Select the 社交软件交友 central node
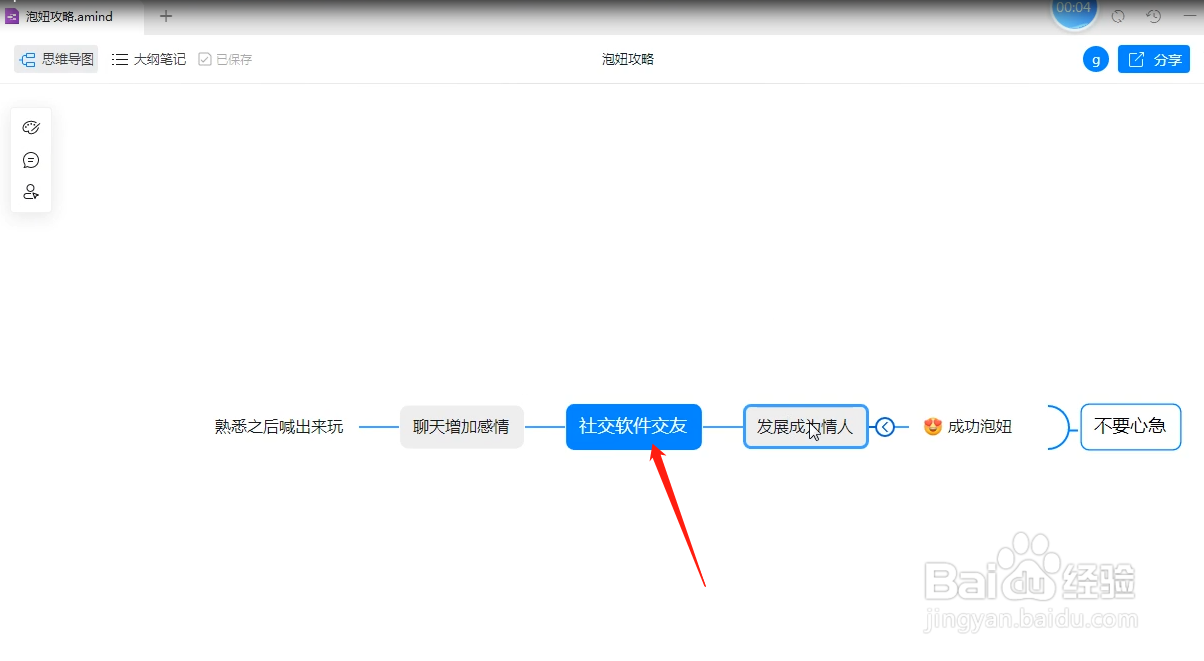This screenshot has width=1204, height=661. (634, 426)
